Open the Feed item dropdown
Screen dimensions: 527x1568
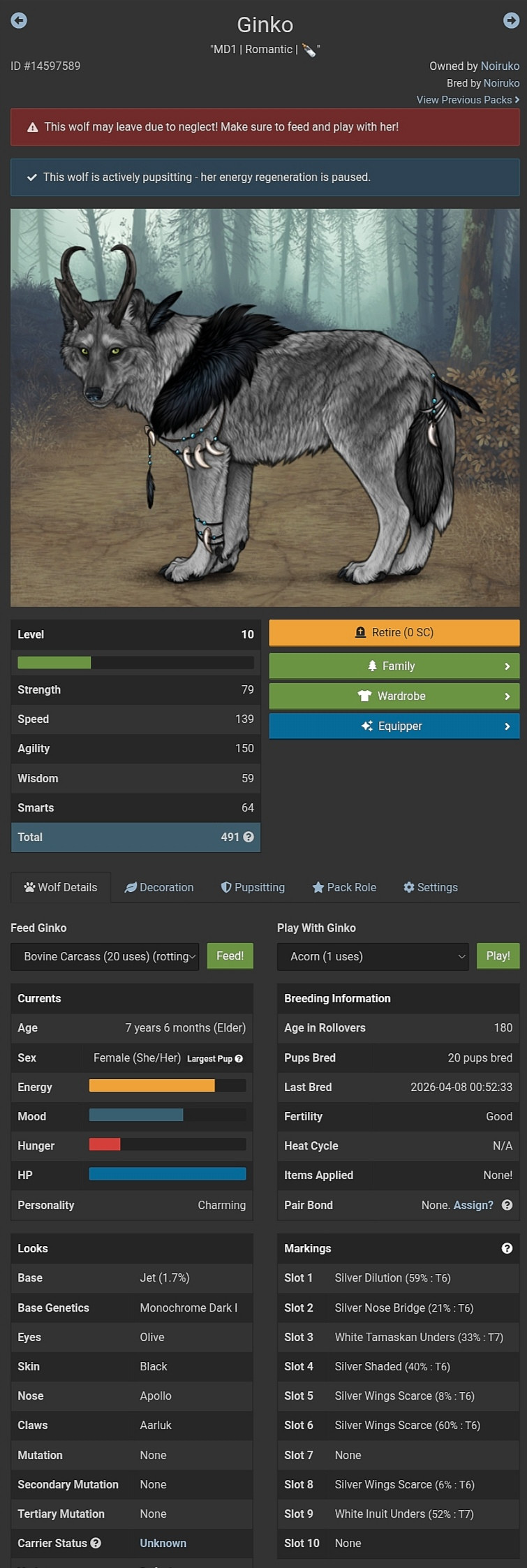coord(105,956)
